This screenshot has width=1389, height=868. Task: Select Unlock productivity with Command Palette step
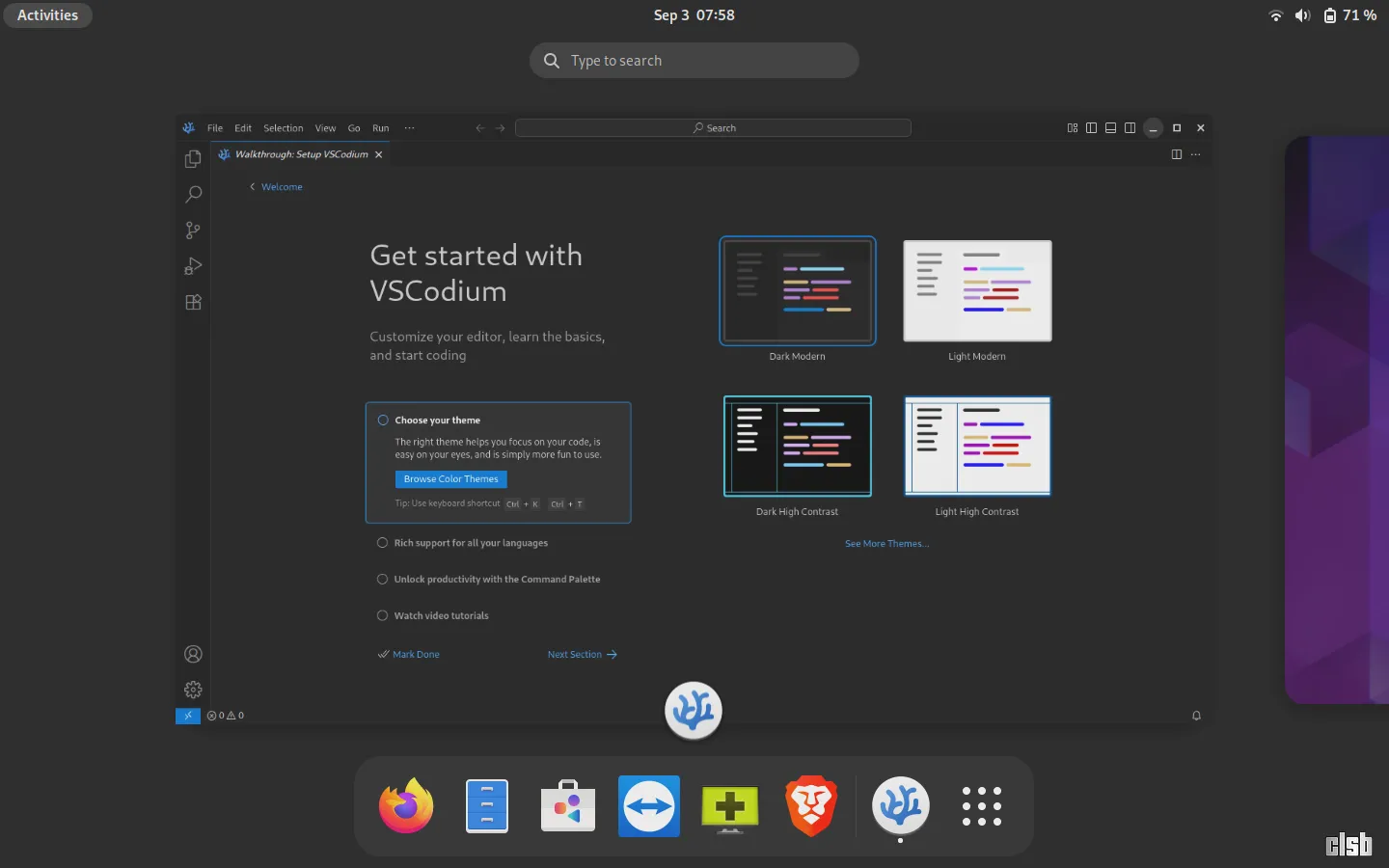click(x=488, y=580)
